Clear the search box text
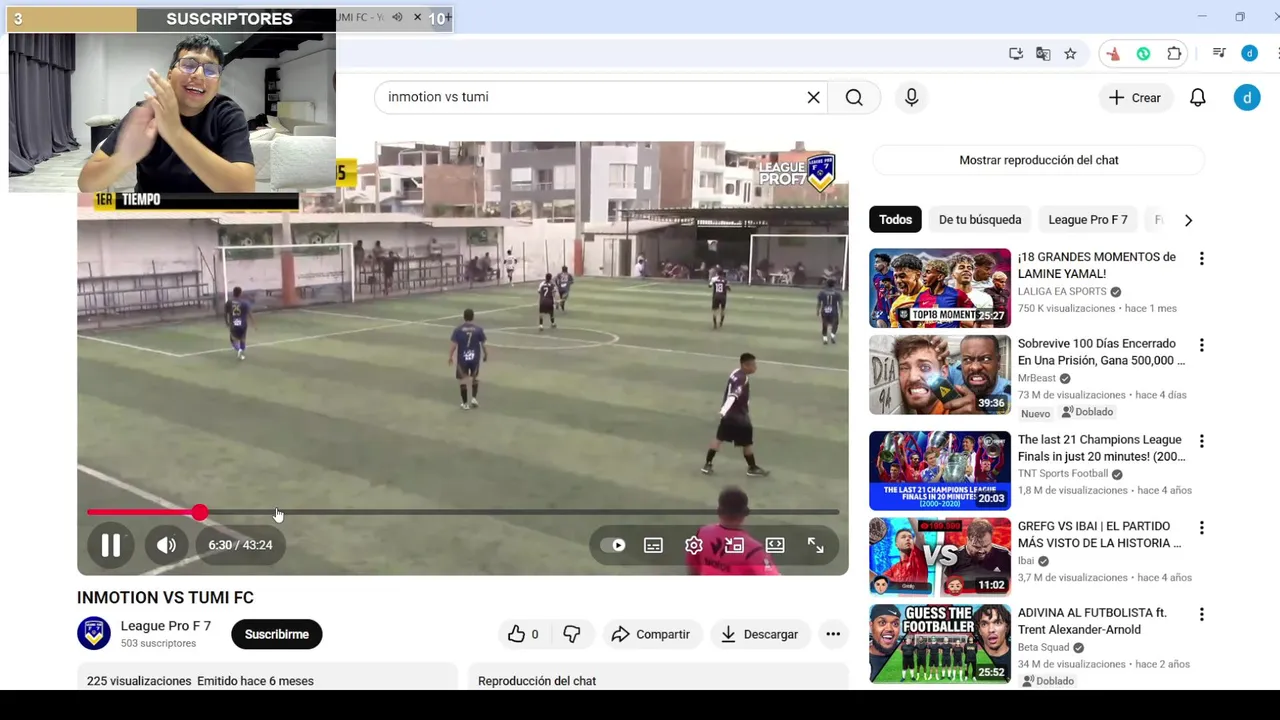 [x=814, y=97]
